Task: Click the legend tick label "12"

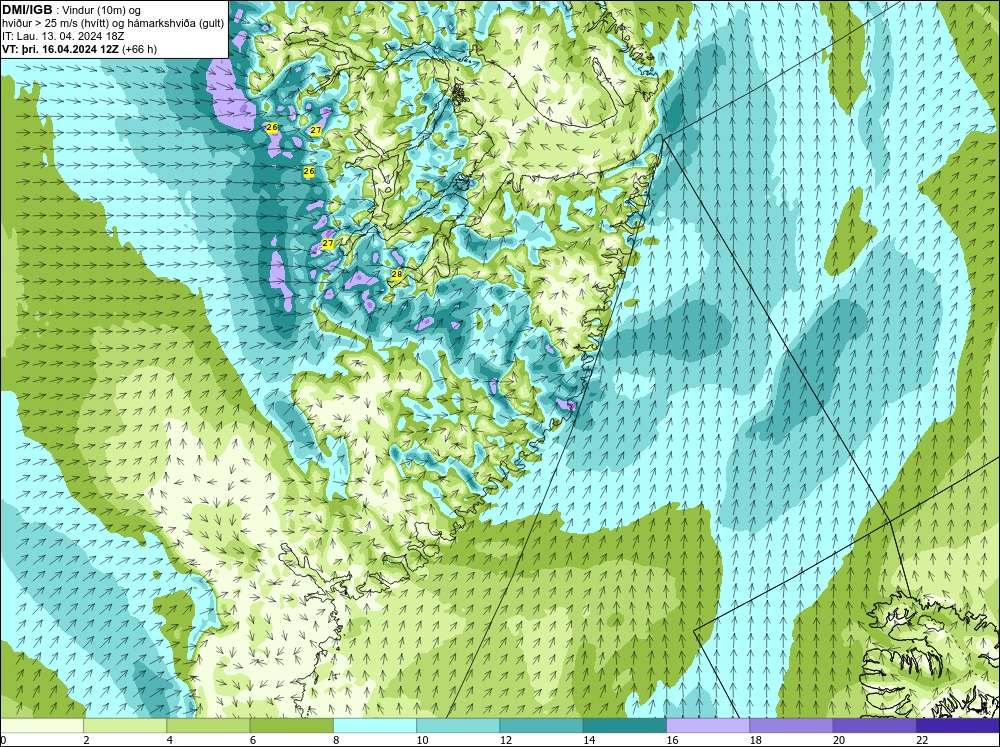Action: point(506,740)
